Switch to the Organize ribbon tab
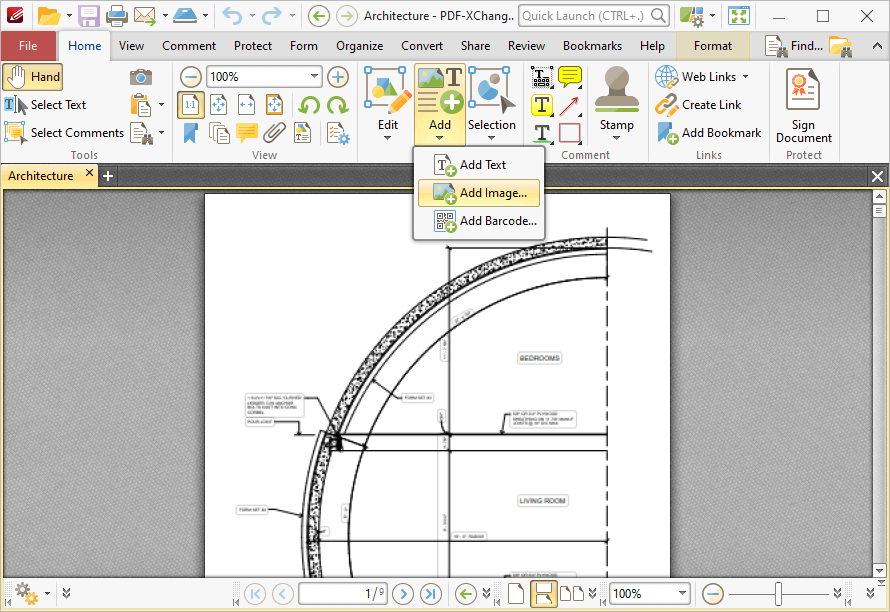 pyautogui.click(x=359, y=45)
